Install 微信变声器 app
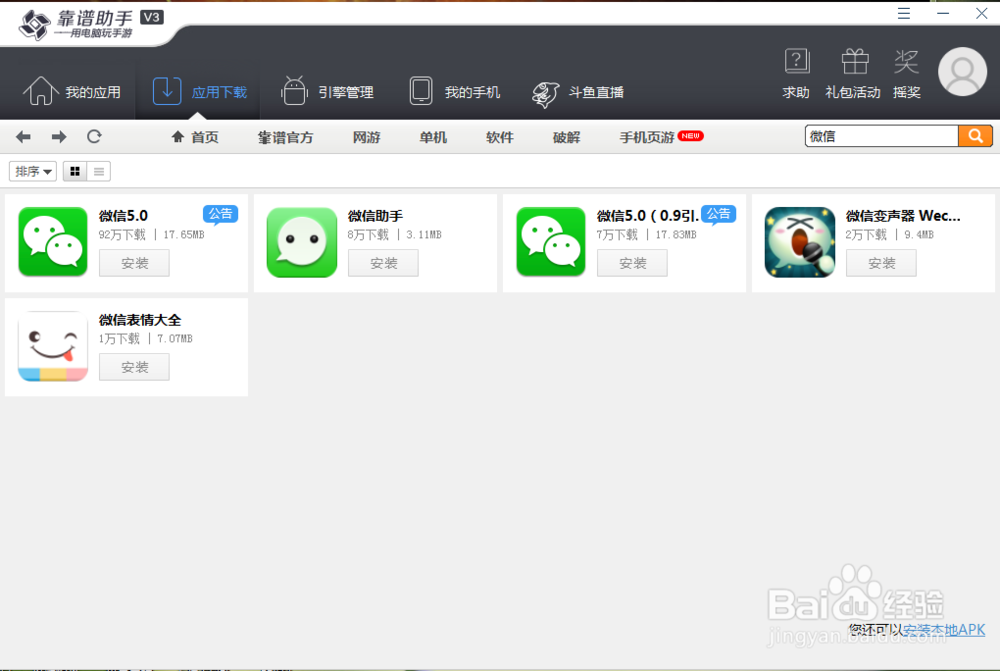Screen dimensions: 1000x671 pos(881,263)
